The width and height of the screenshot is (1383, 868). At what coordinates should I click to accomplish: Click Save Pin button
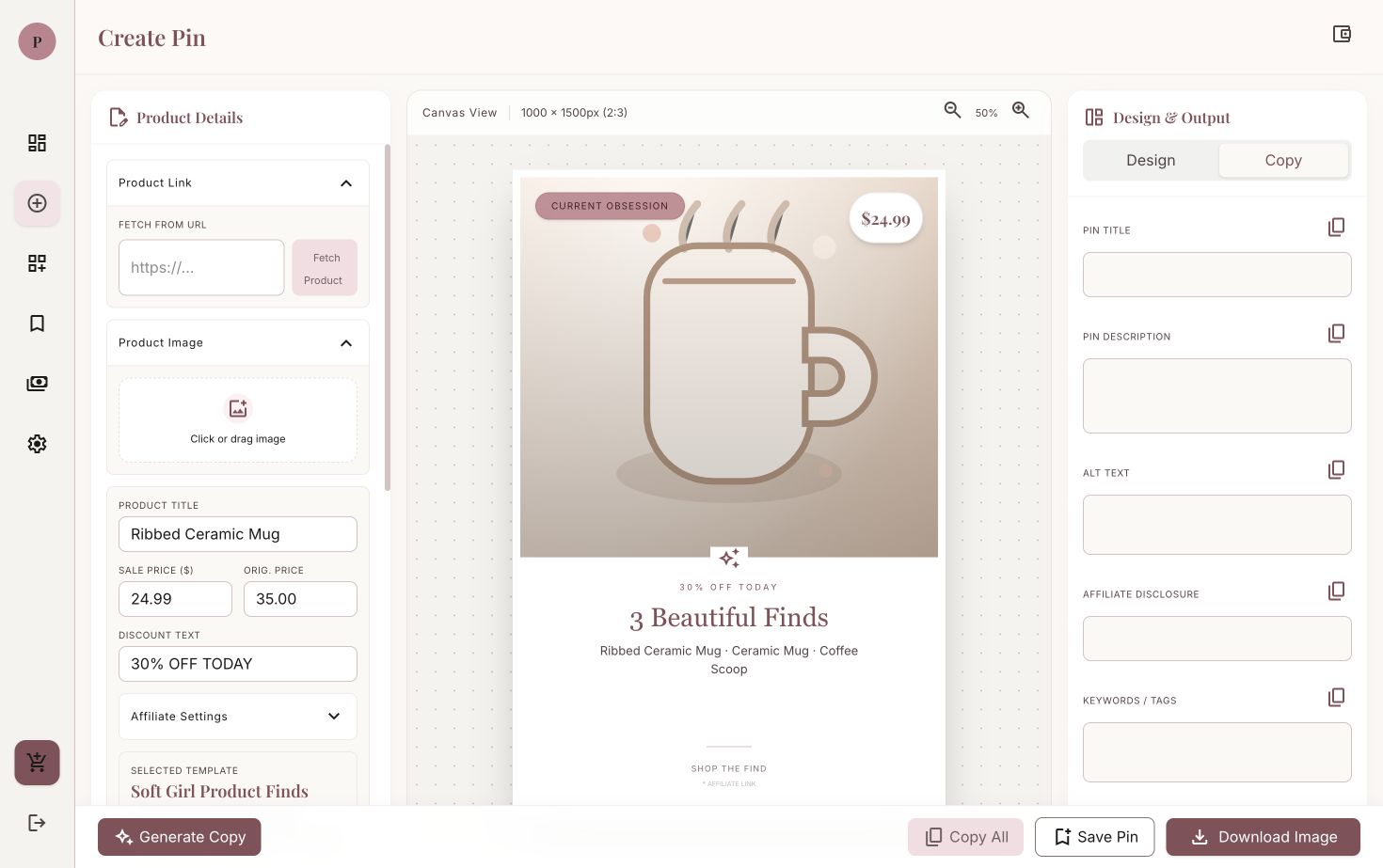coord(1095,837)
